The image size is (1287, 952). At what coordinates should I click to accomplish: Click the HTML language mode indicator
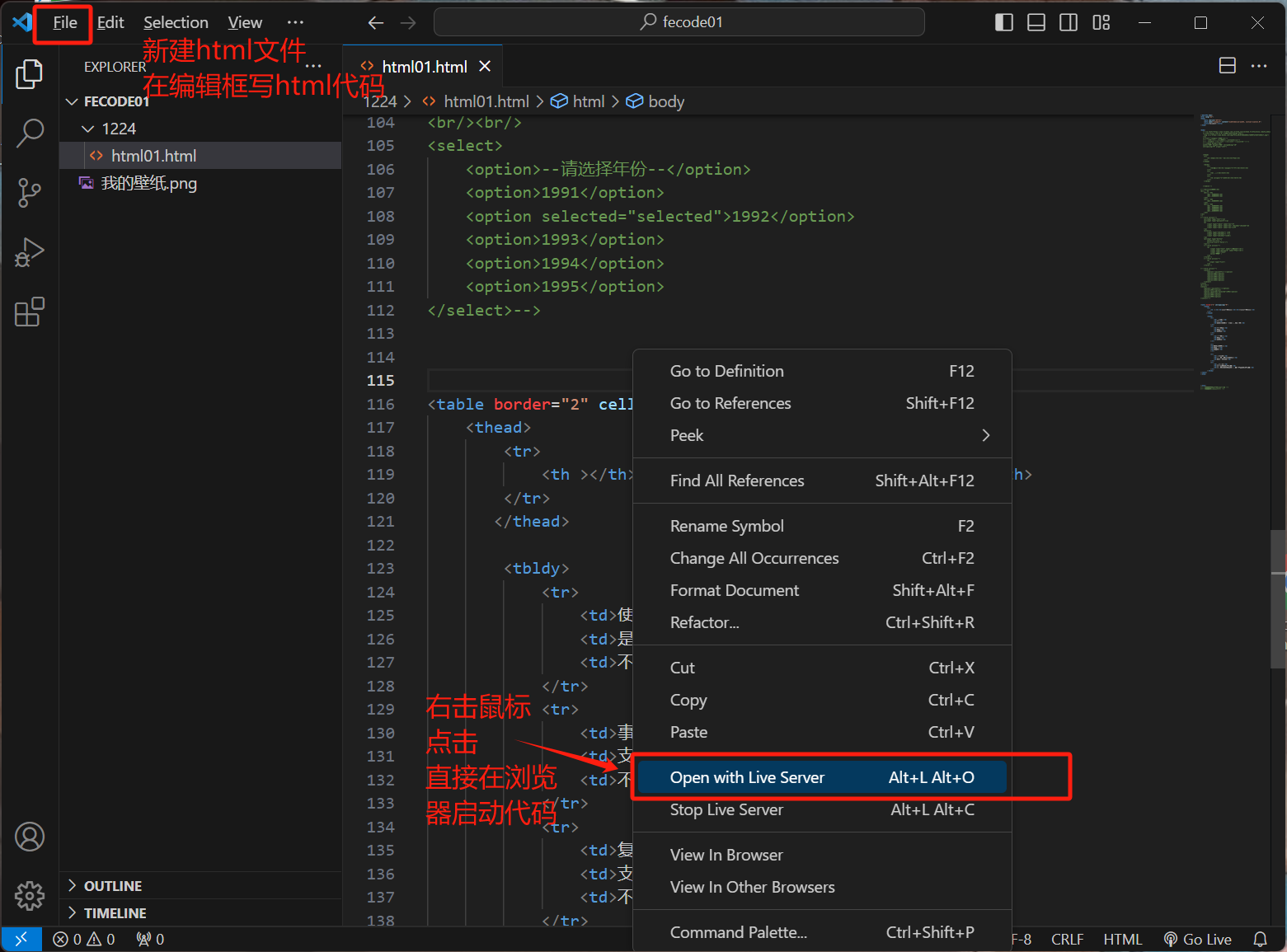[1123, 939]
